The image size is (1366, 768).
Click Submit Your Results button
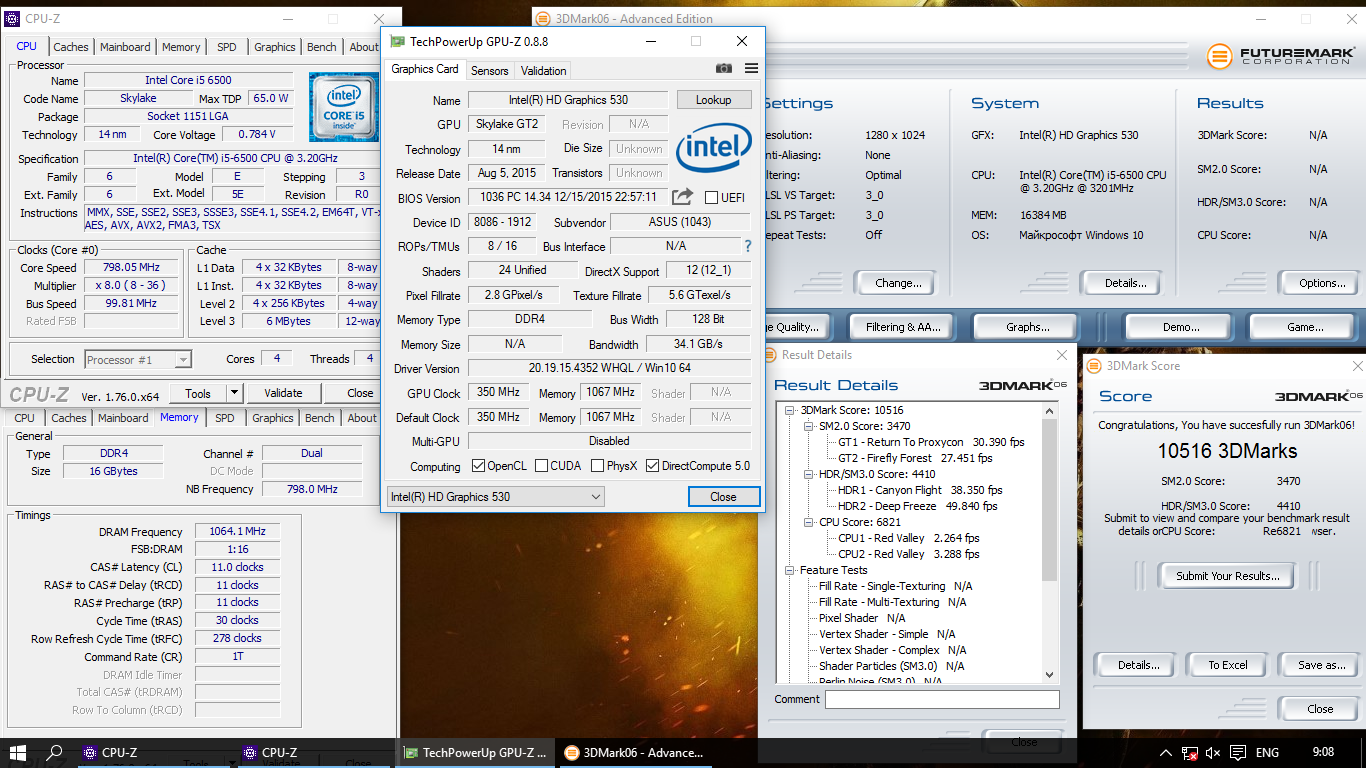point(1227,576)
